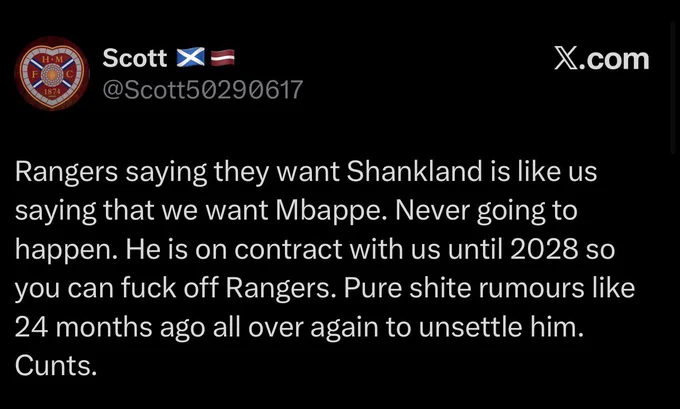Click the phrase 24 months ago
The height and width of the screenshot is (409, 680).
point(110,327)
